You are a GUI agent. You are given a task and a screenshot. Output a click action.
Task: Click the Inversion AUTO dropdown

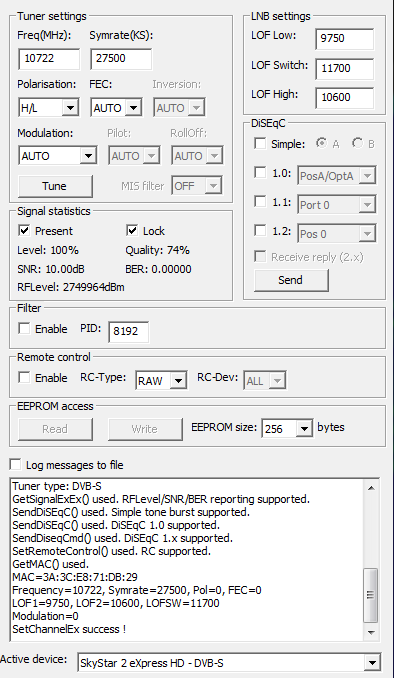179,108
